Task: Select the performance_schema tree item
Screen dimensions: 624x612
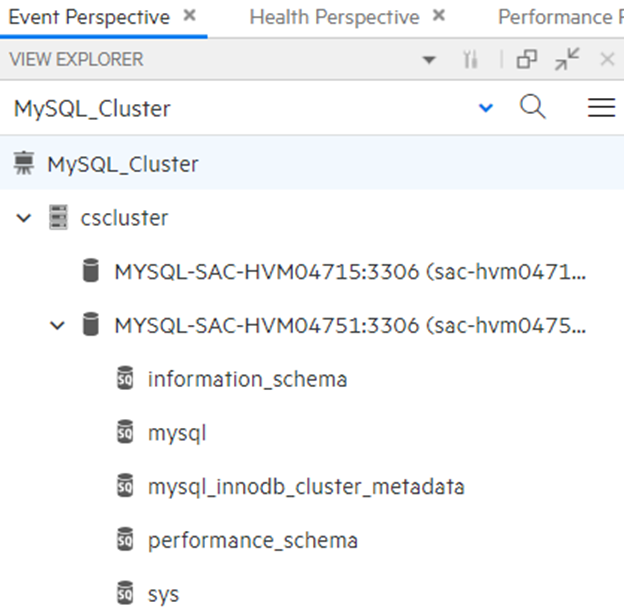Action: [253, 540]
